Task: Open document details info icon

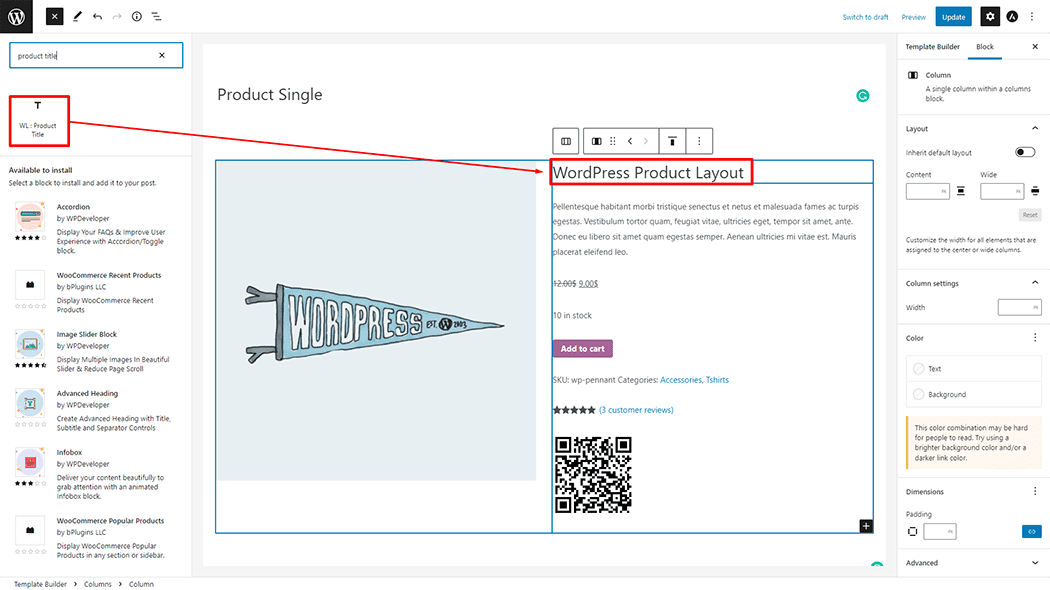Action: pos(137,17)
